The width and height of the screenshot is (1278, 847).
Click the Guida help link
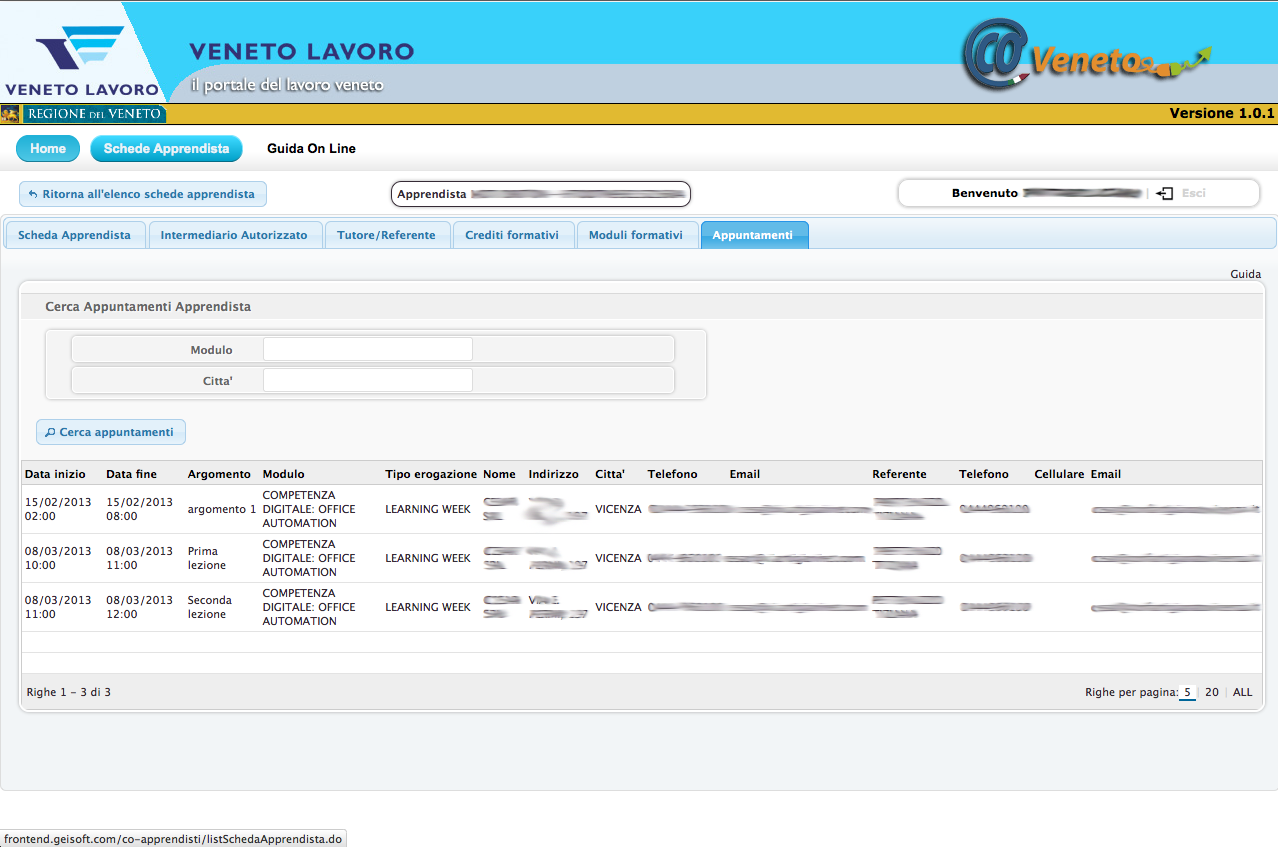pyautogui.click(x=1245, y=274)
